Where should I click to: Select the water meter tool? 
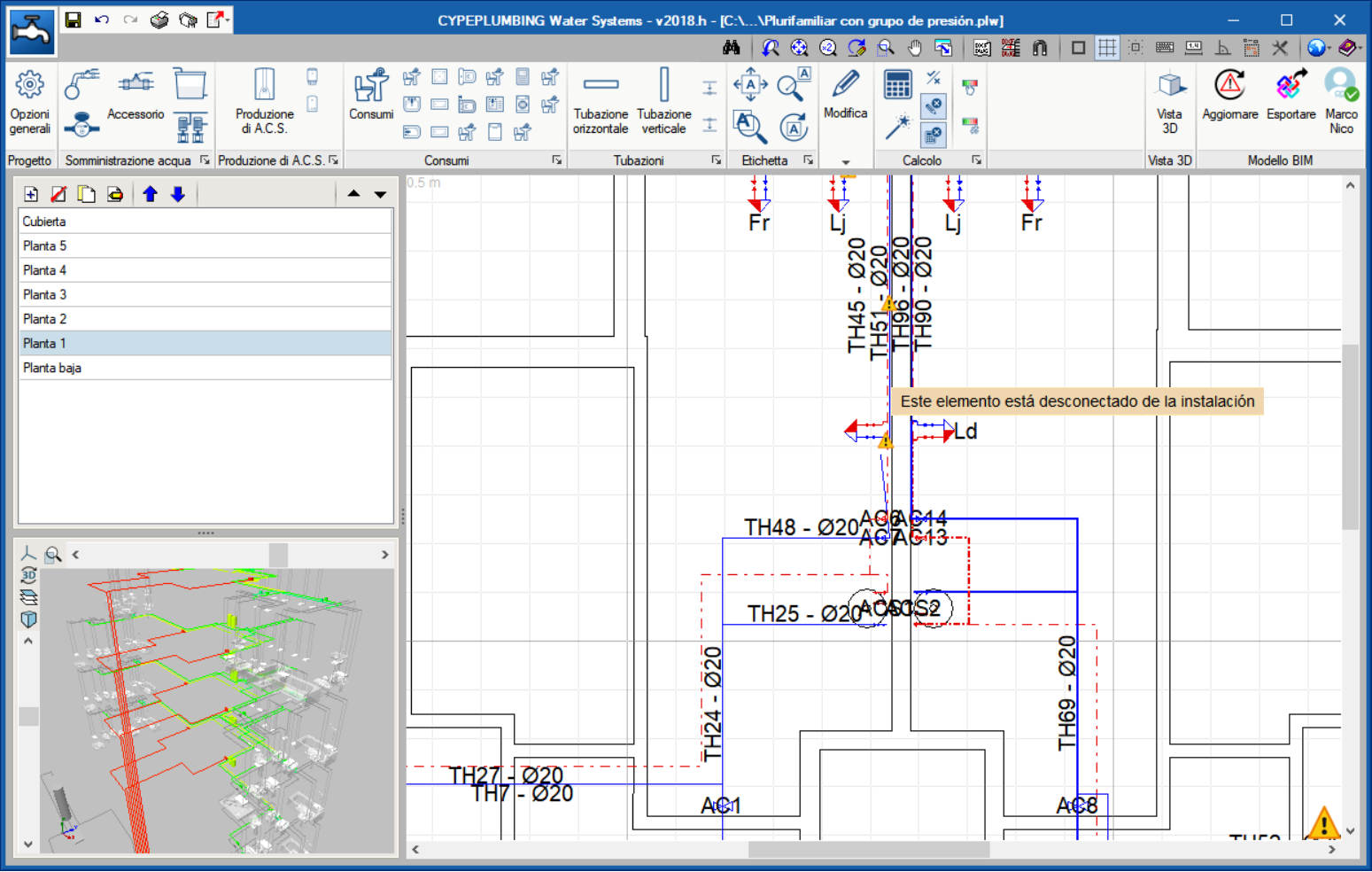pyautogui.click(x=81, y=125)
